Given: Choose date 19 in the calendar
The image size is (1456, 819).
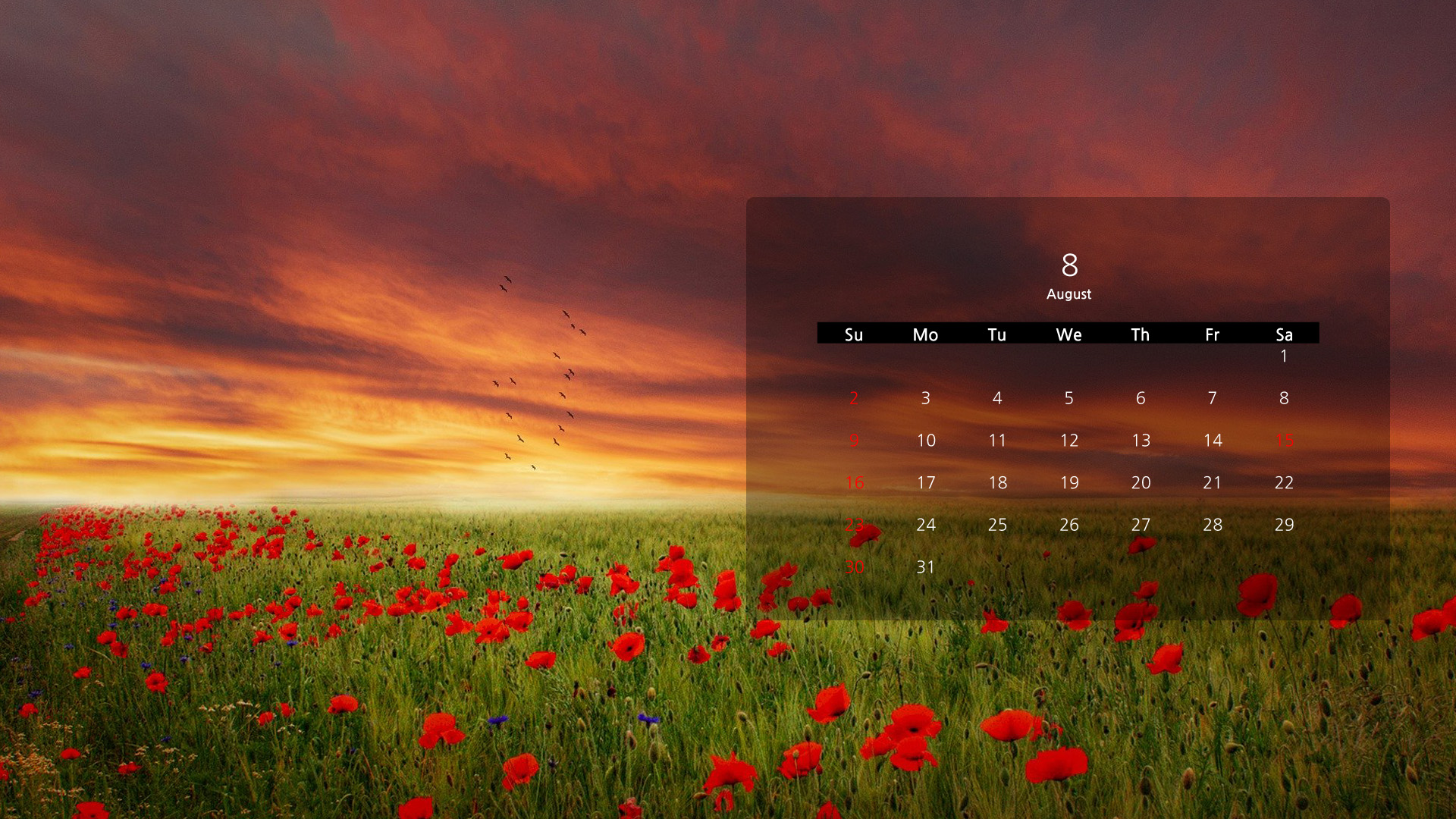Looking at the screenshot, I should [x=1069, y=483].
